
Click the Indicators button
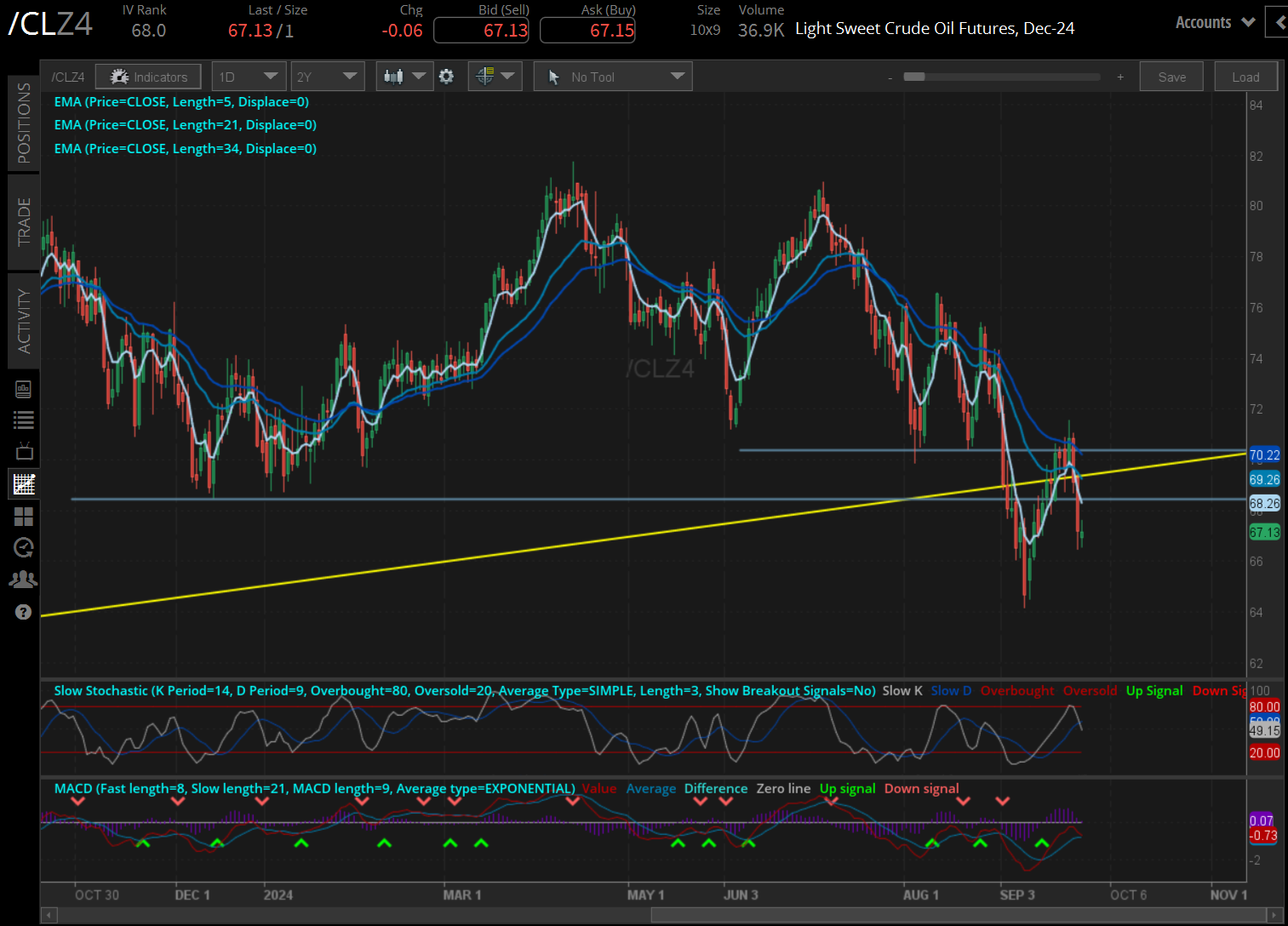click(147, 76)
